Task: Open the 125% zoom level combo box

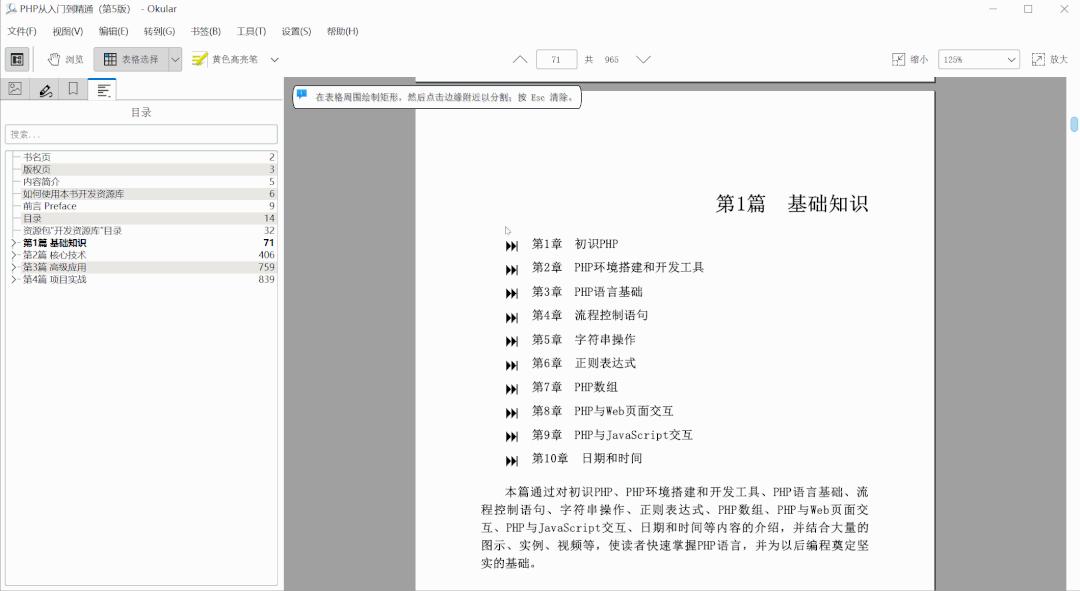Action: click(978, 60)
